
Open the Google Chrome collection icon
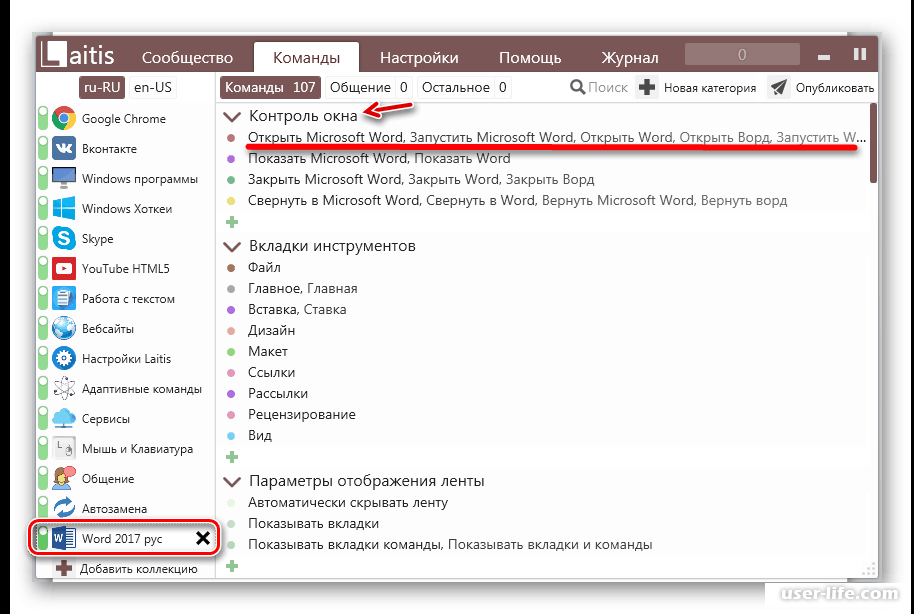pos(64,118)
